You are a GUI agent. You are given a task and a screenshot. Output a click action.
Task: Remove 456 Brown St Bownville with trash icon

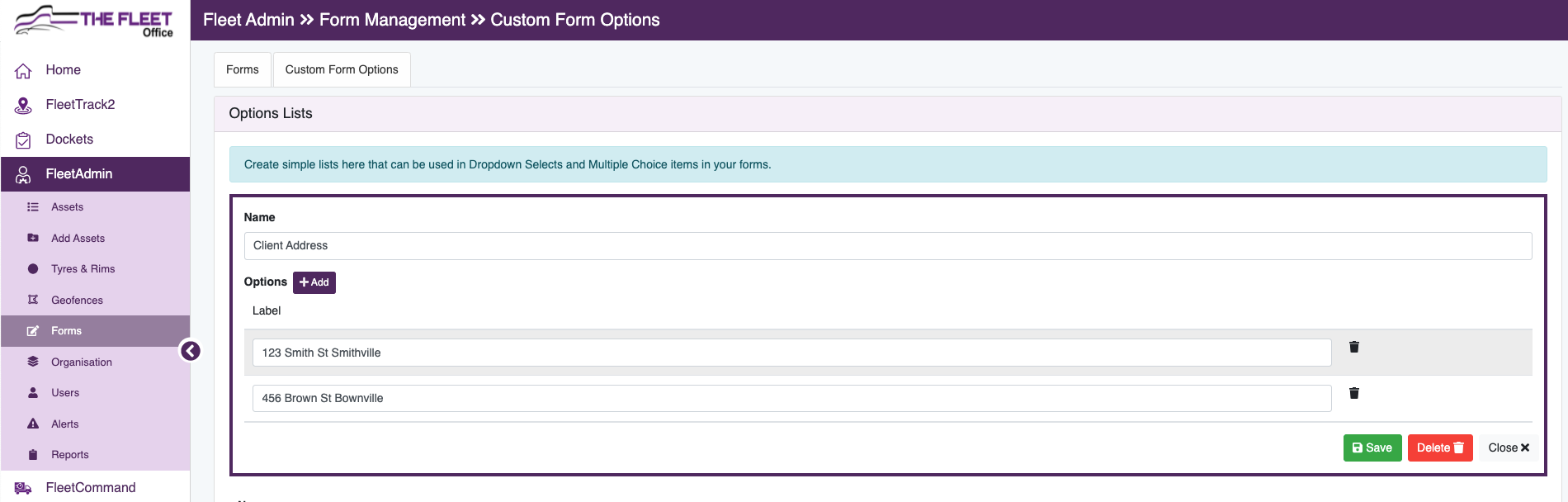(x=1353, y=393)
